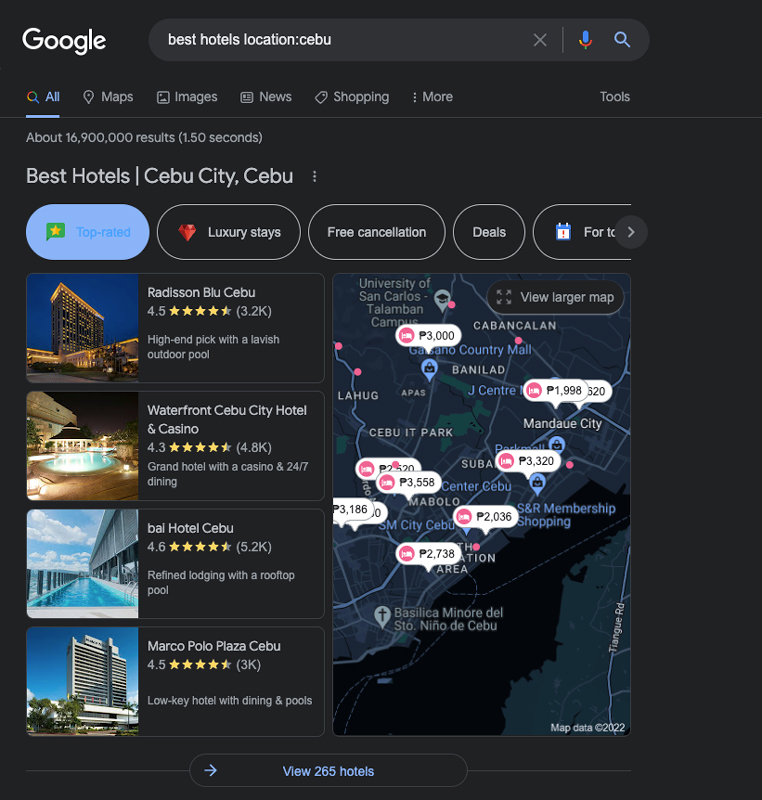This screenshot has width=762, height=800.
Task: Open Waterfront Cebu City Hotel photo
Action: [83, 446]
